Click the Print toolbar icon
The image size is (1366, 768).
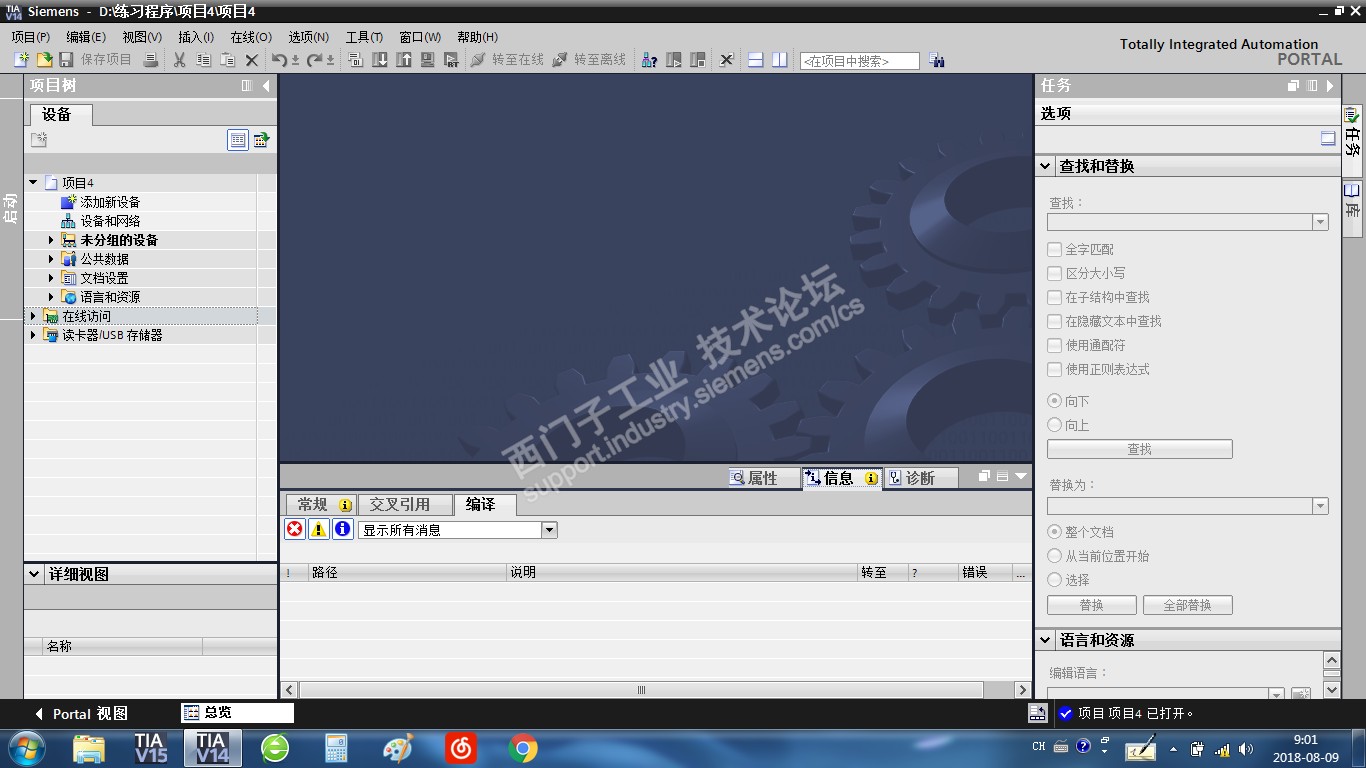pos(150,60)
